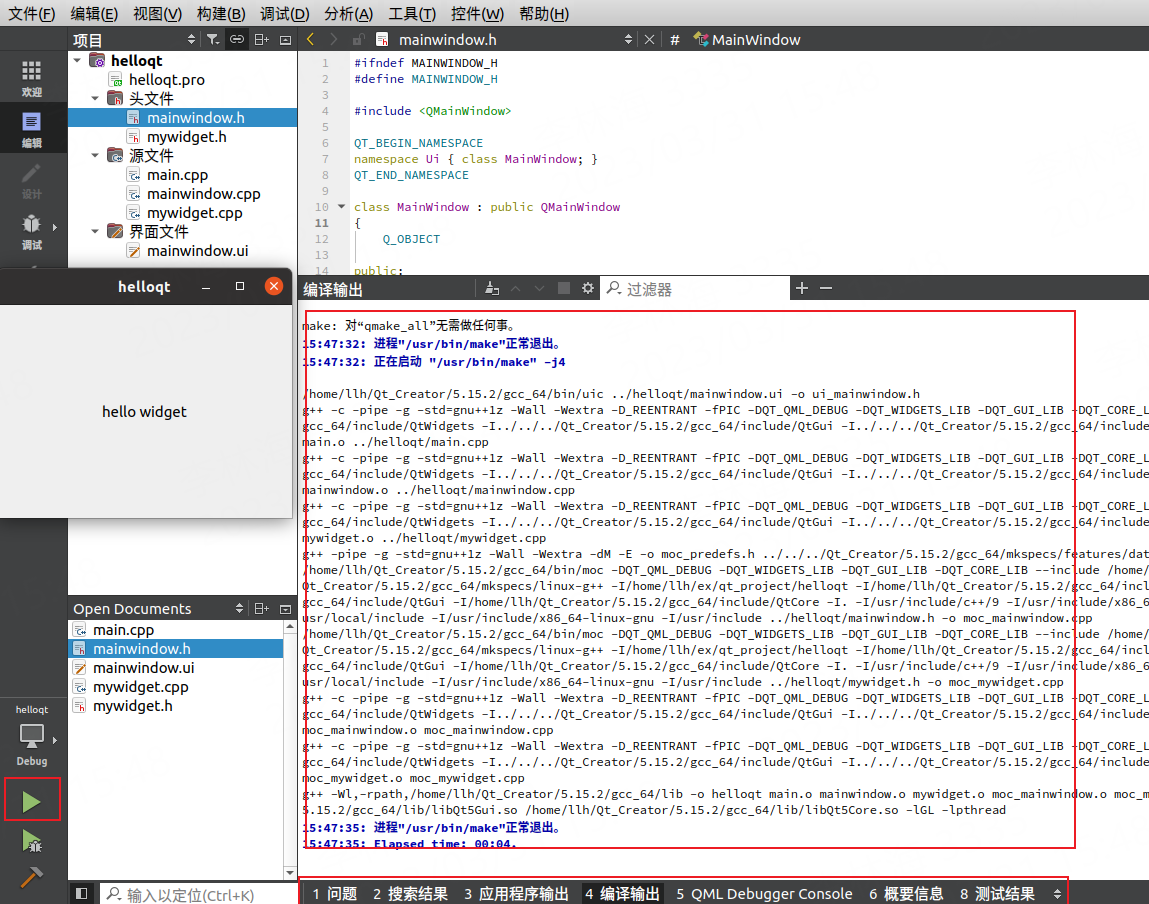This screenshot has width=1149, height=904.
Task: Open compile output settings gear
Action: pos(588,289)
